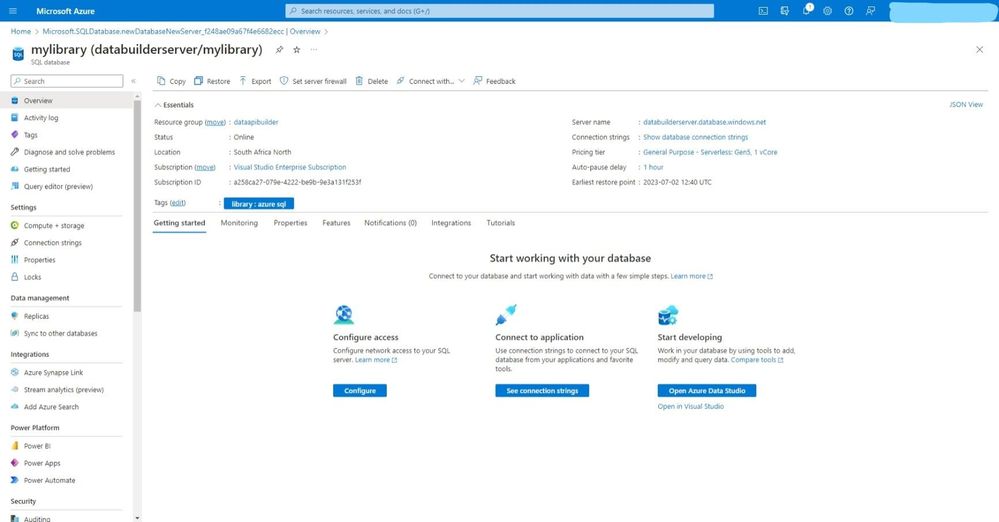This screenshot has width=999, height=522.
Task: Close the mylibrary blade
Action: (x=979, y=50)
